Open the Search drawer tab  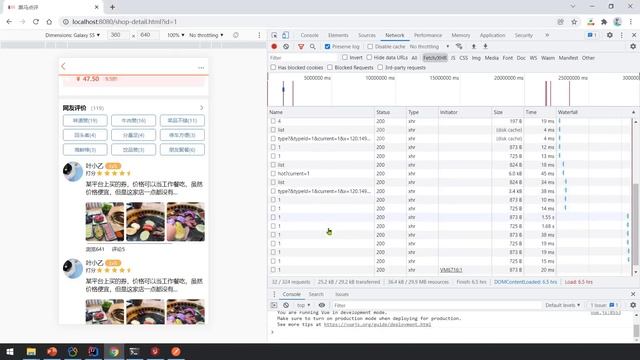click(x=316, y=294)
